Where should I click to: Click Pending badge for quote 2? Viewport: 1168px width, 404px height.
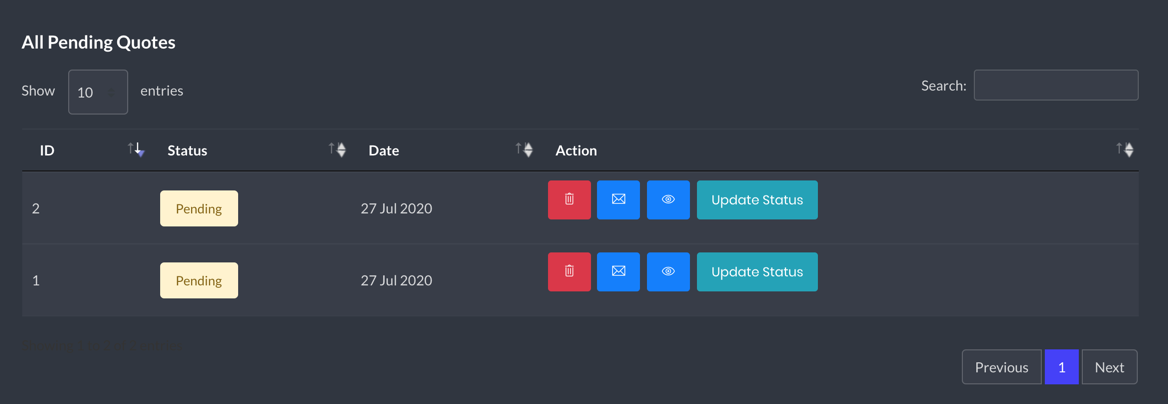click(x=199, y=209)
